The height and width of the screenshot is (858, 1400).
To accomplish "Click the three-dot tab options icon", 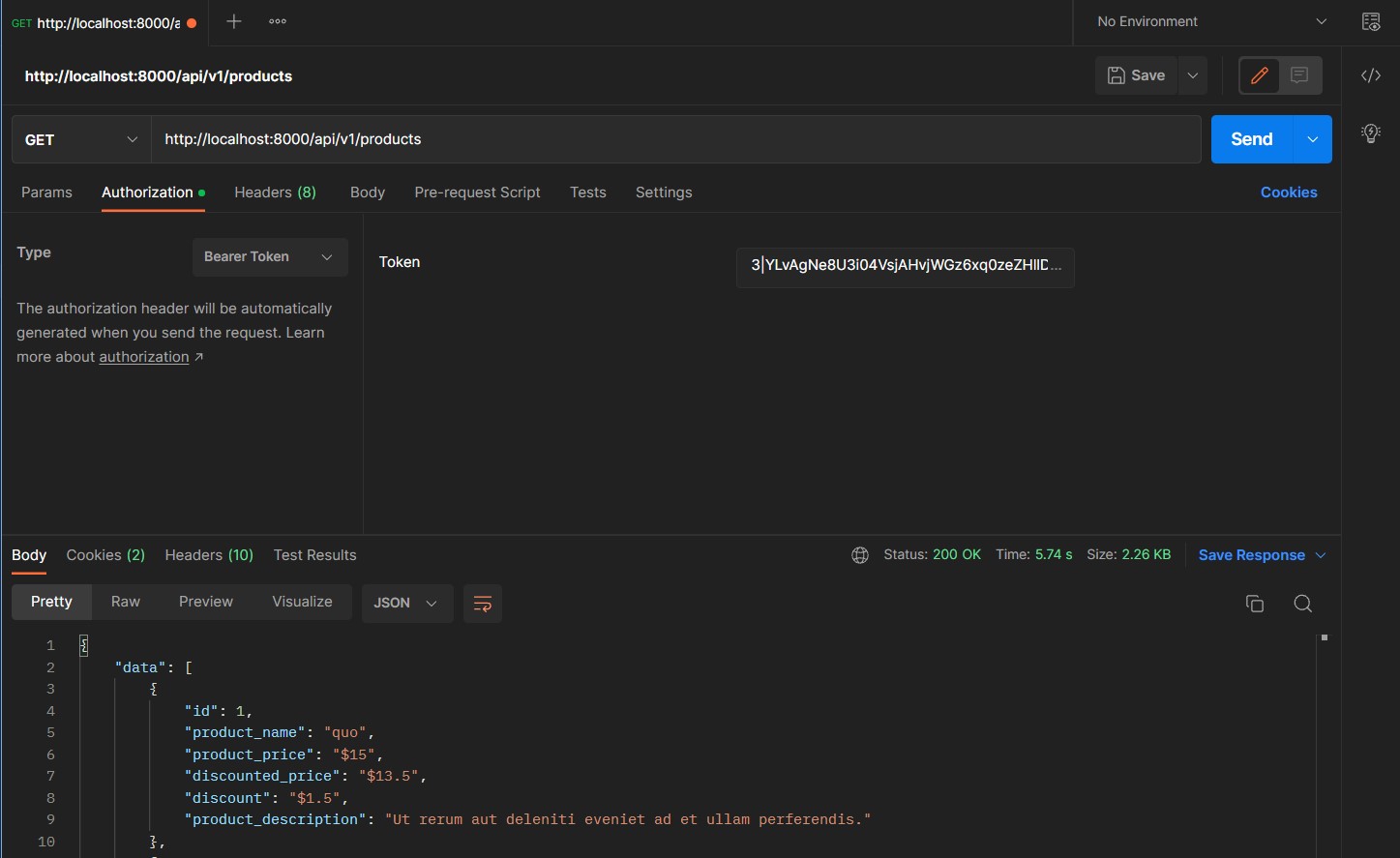I will click(278, 21).
